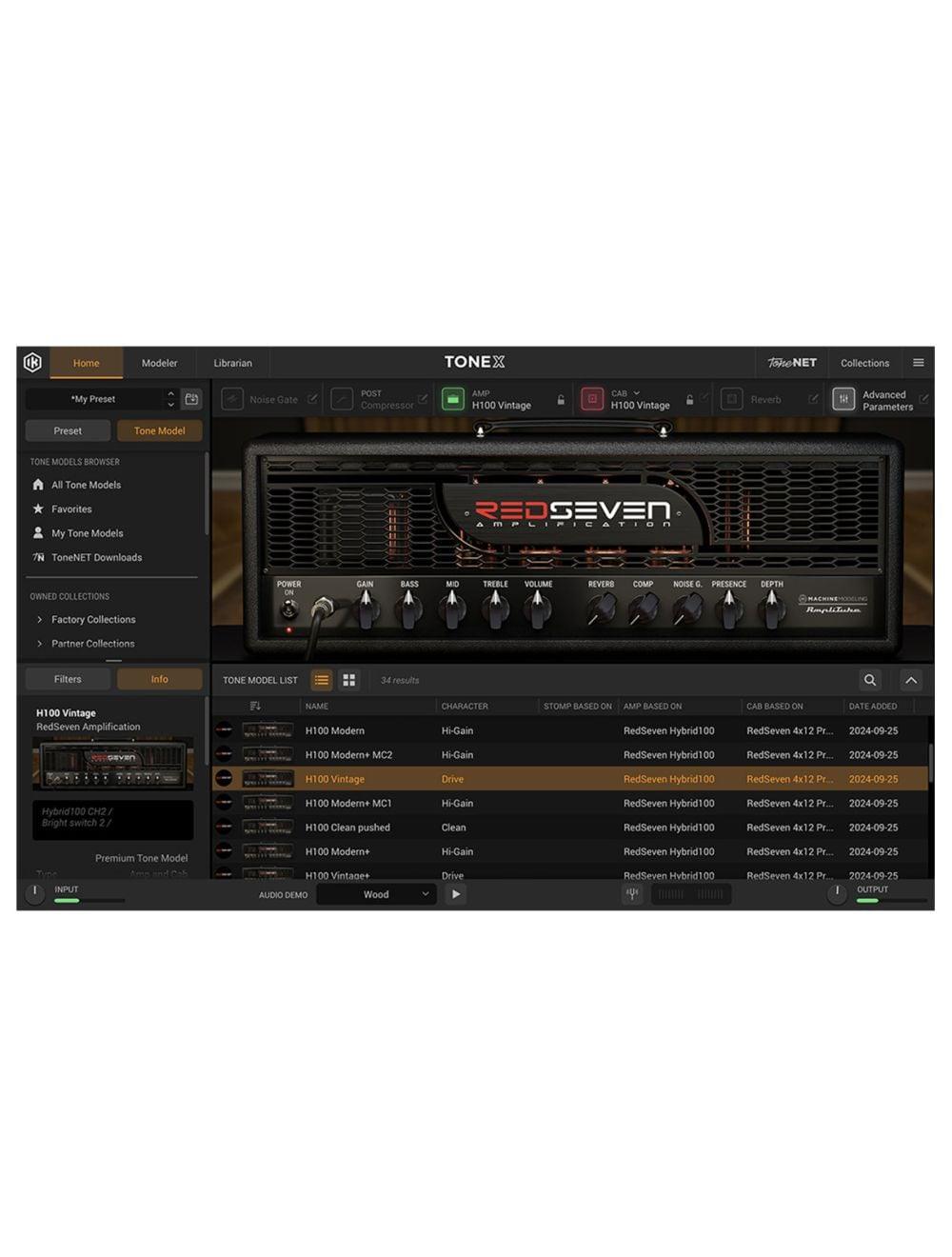This screenshot has height=1257, width=952.
Task: Click the ToneNET Downloads icon
Action: (38, 557)
